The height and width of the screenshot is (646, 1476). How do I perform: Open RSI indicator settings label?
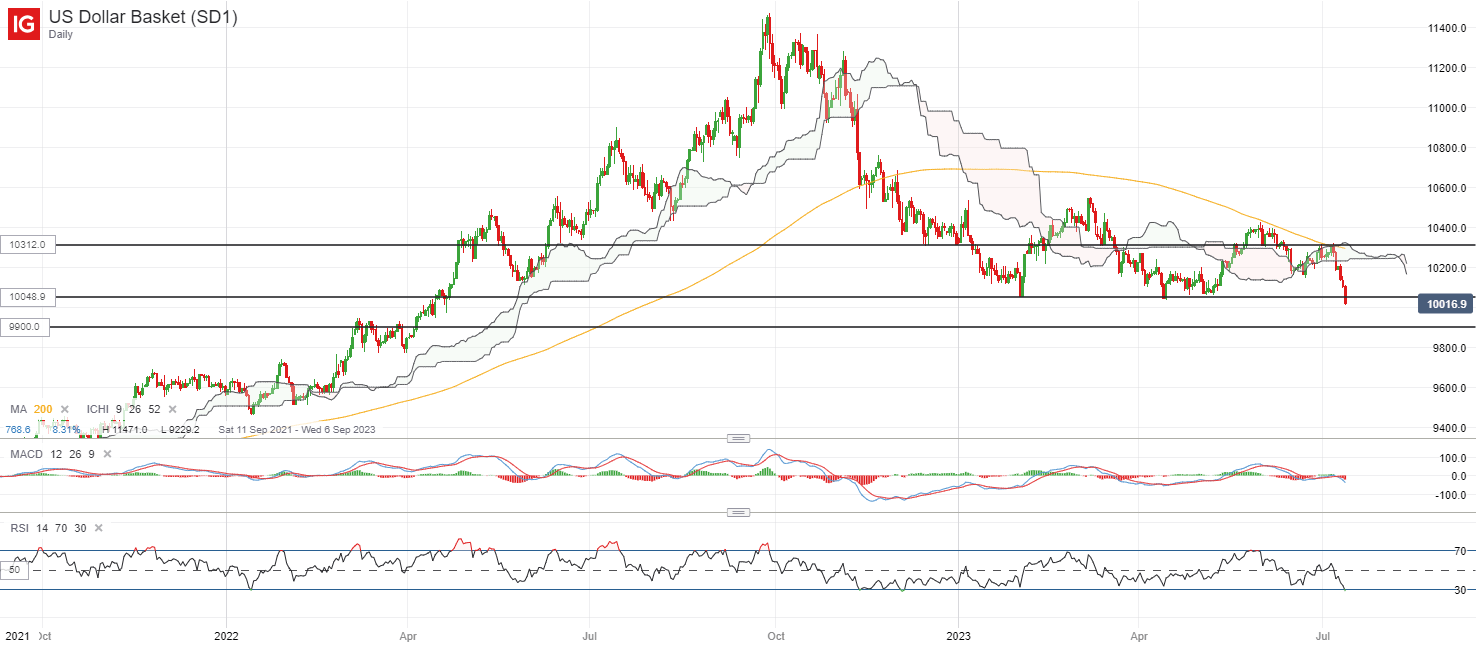tap(19, 528)
